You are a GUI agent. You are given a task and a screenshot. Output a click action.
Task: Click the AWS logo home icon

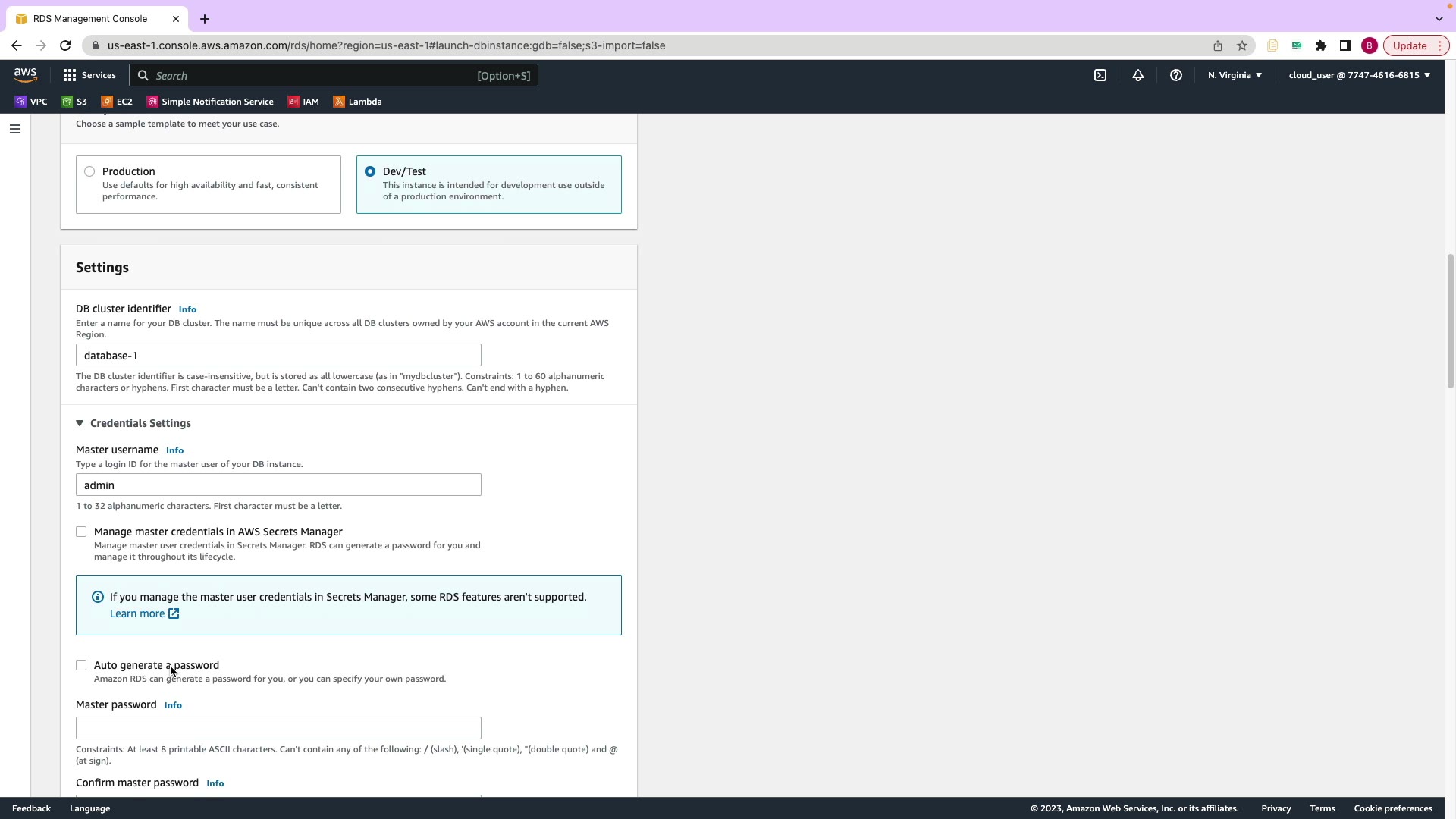(x=25, y=74)
